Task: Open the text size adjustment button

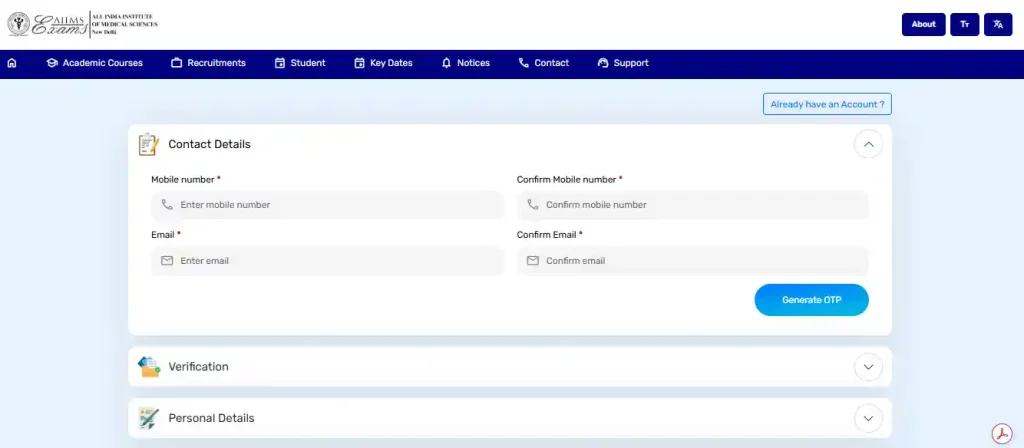Action: (x=965, y=24)
